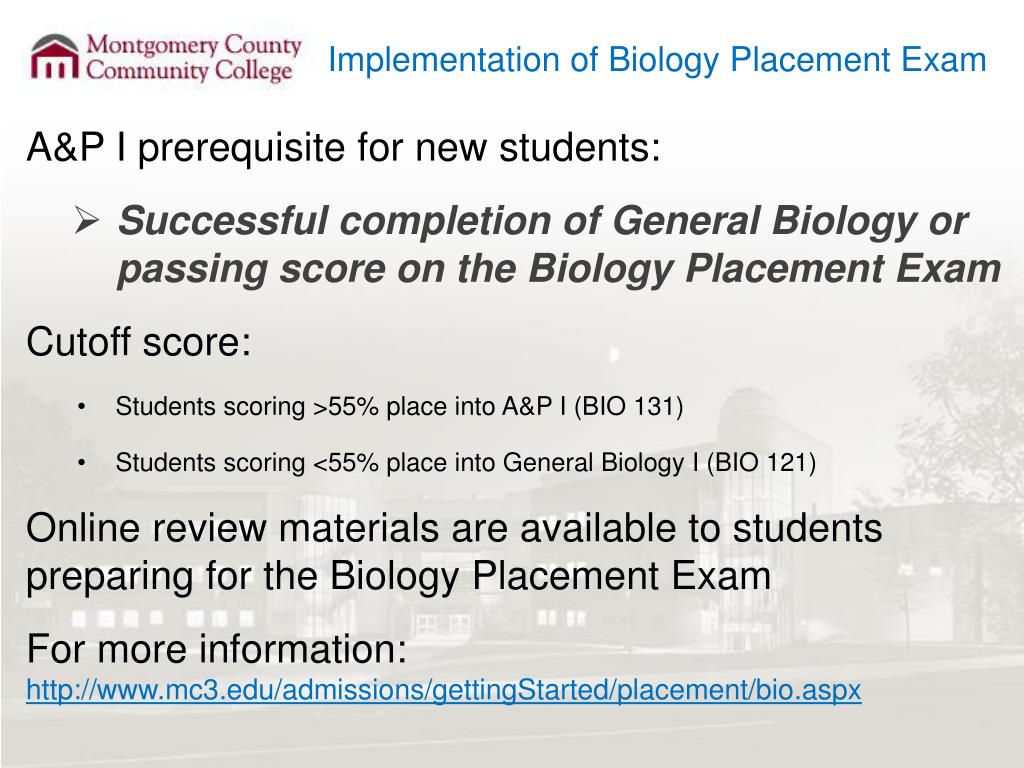Viewport: 1024px width, 768px height.
Task: Open the mc3.edu bio placement link
Action: 443,690
